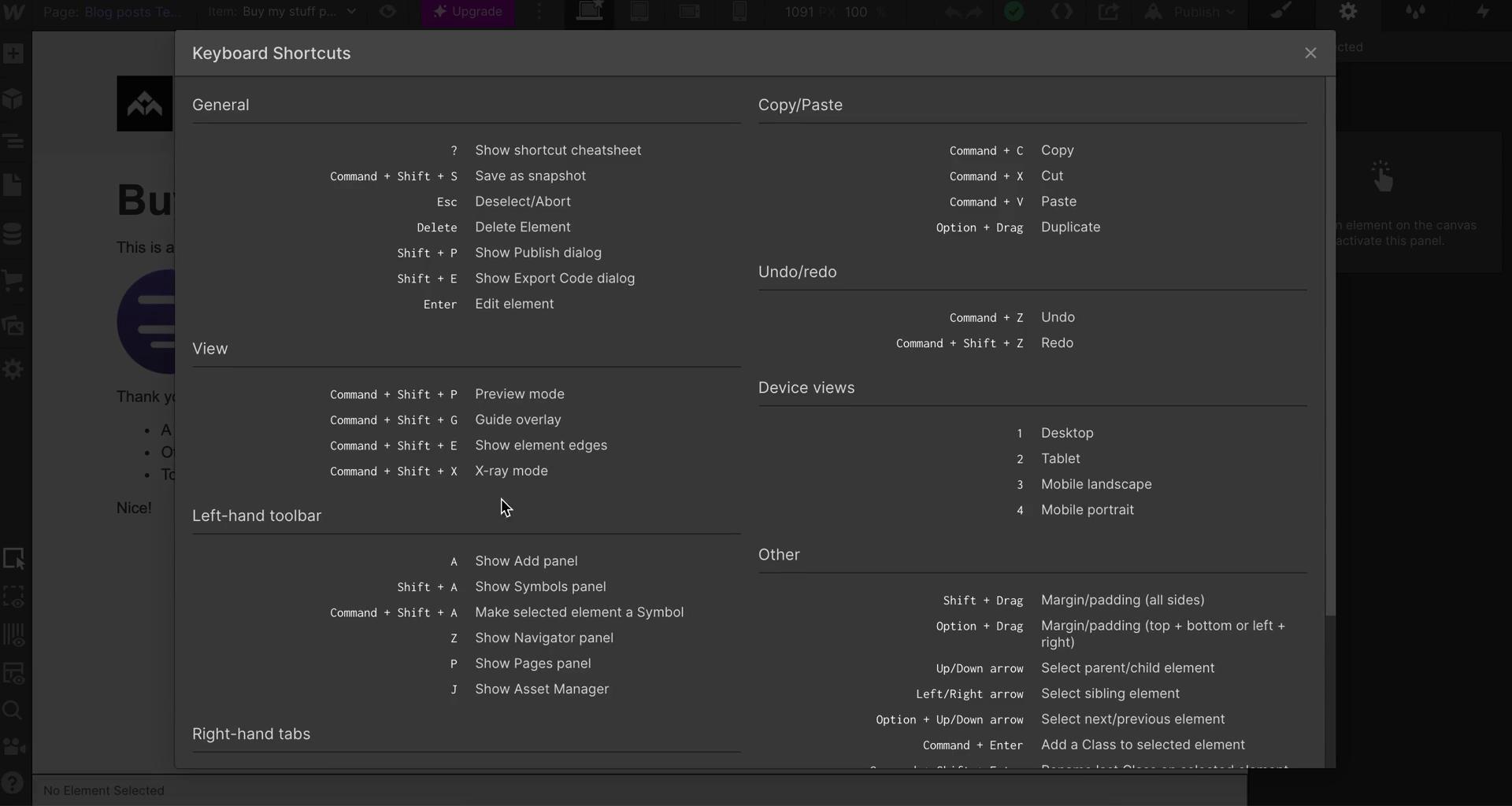Open the Pages panel icon
This screenshot has height=806, width=1512.
coord(13,186)
